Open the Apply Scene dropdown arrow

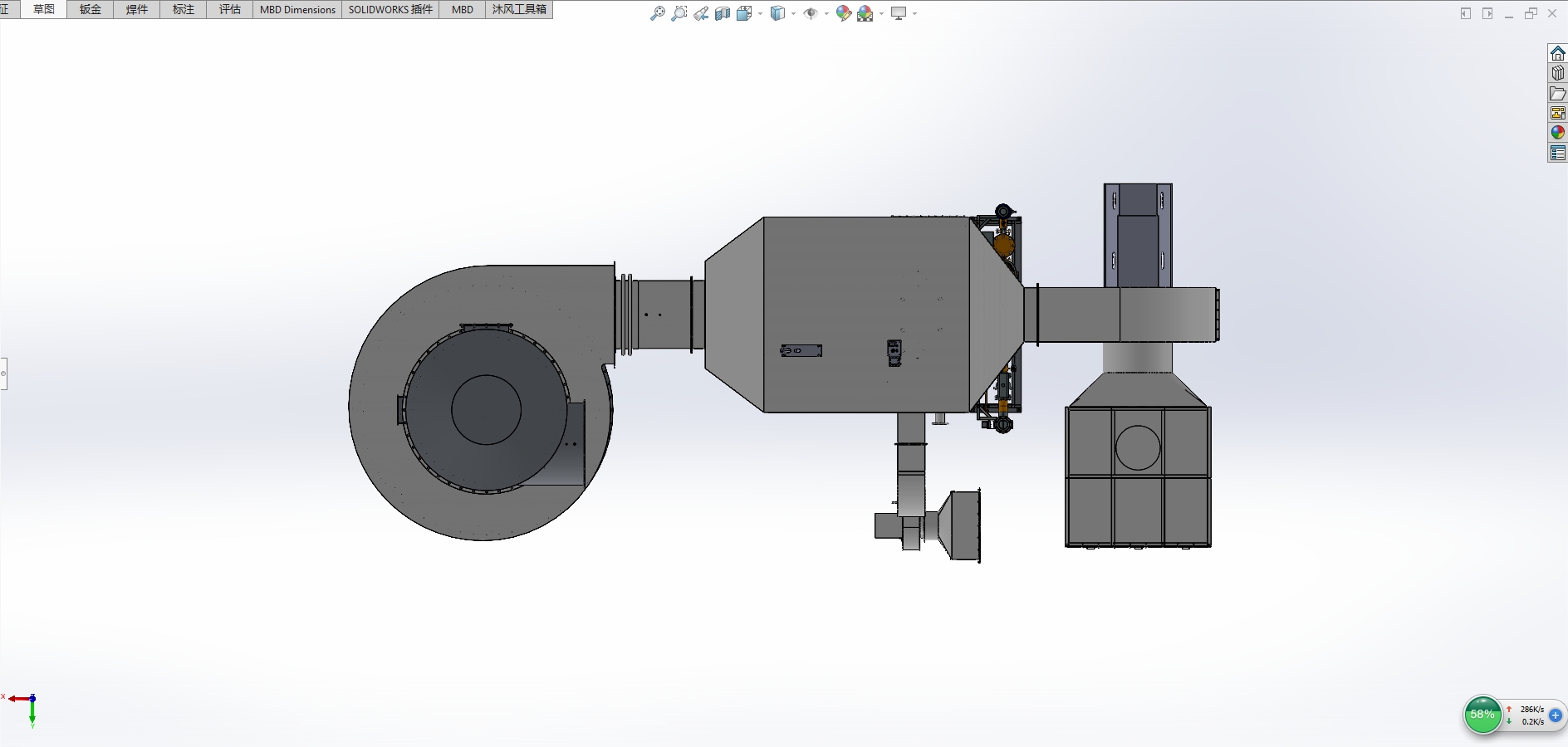881,13
